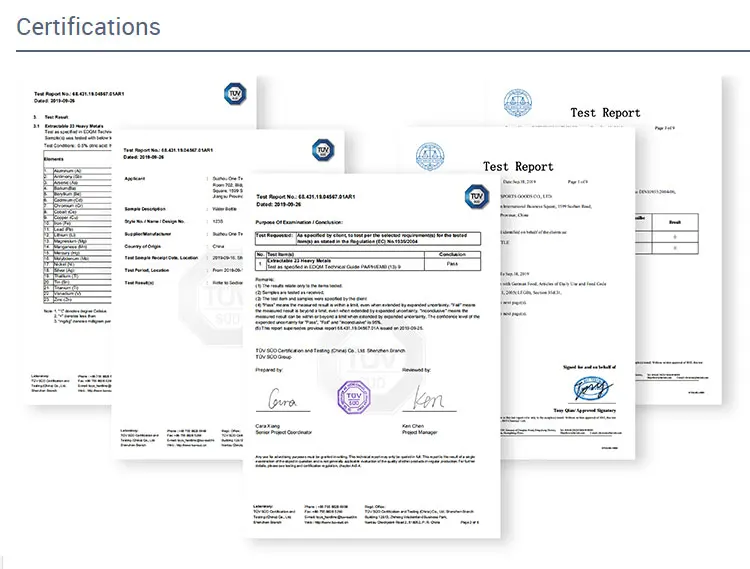Click the Certifications heading

88,27
